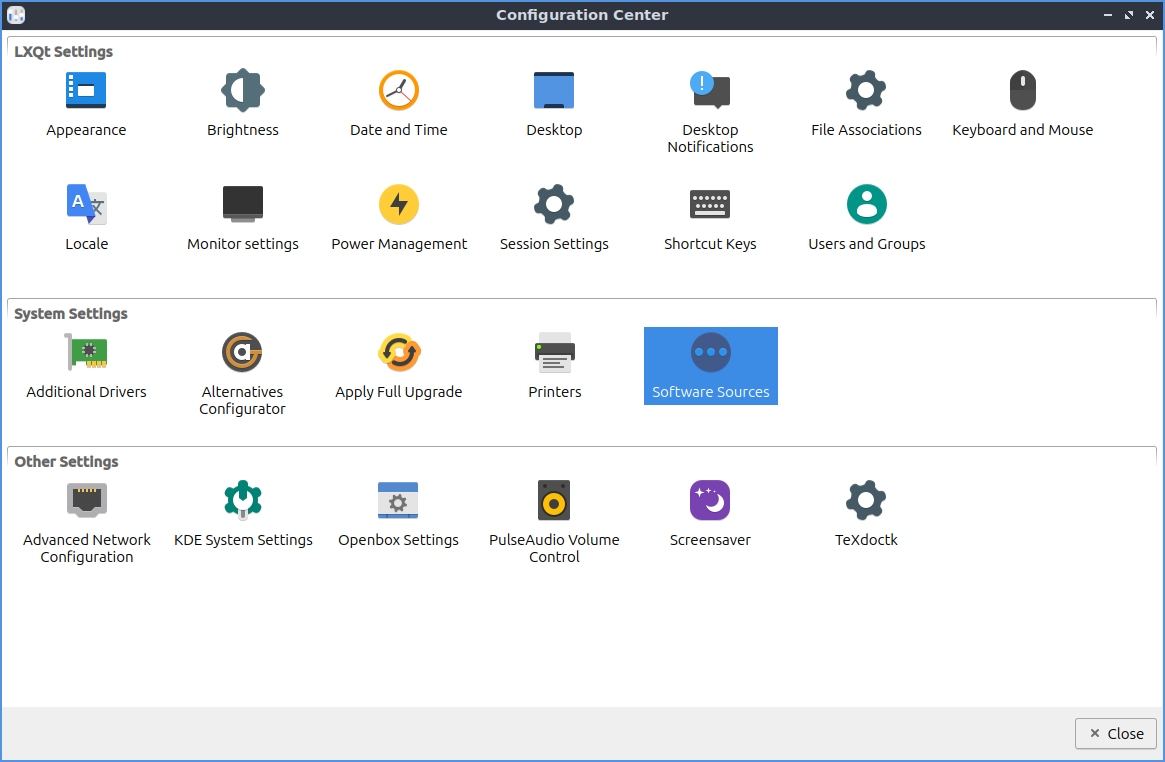Select the File Associations gear icon

pos(866,91)
